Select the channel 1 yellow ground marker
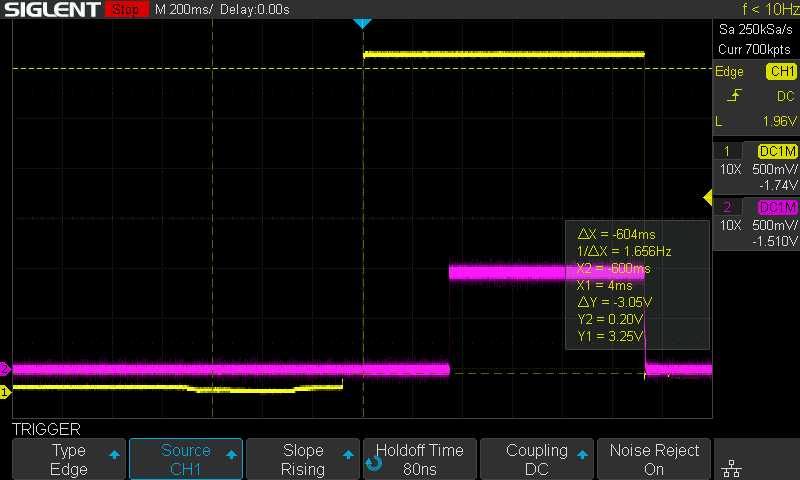 point(5,392)
